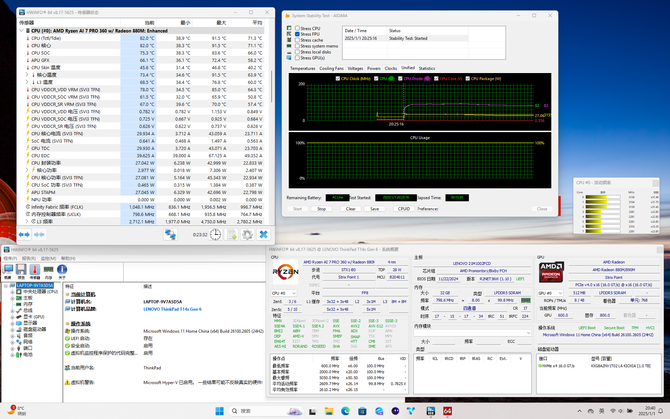
Task: Open the Microsoft Store icon on taskbar
Action: coord(362,411)
